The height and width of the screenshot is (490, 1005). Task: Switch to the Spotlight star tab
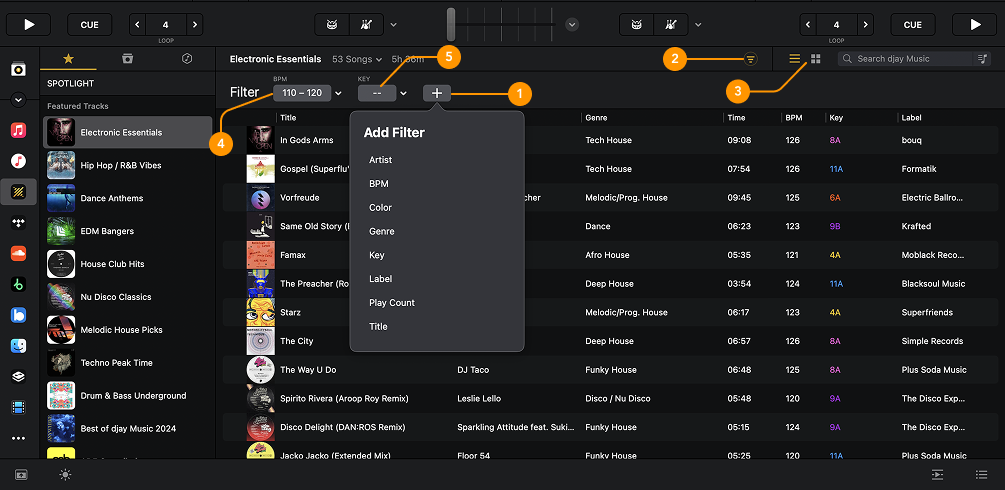coord(69,58)
